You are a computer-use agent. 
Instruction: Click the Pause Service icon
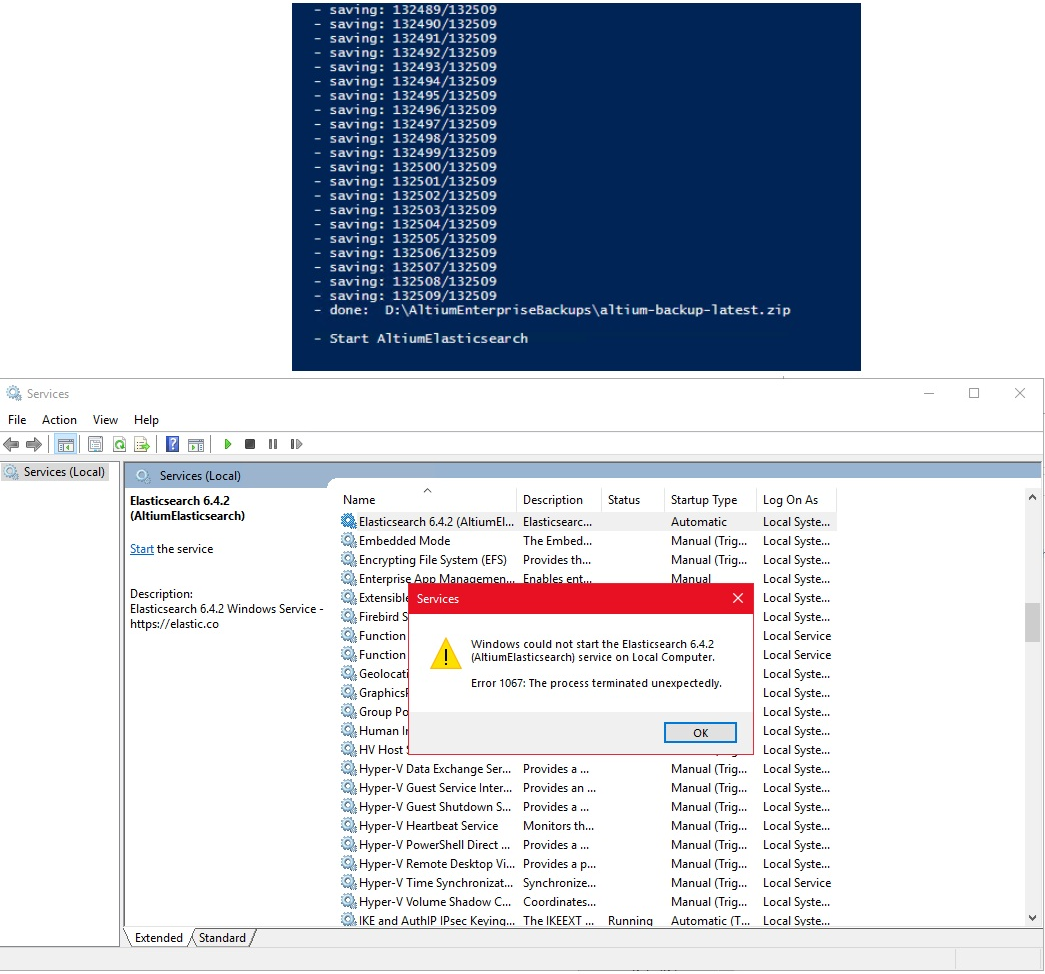(273, 444)
